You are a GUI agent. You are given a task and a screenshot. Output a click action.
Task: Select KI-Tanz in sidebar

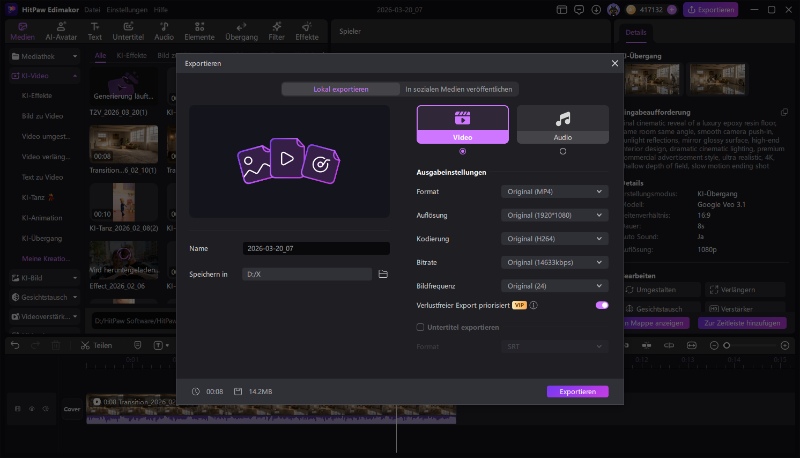pyautogui.click(x=38, y=197)
